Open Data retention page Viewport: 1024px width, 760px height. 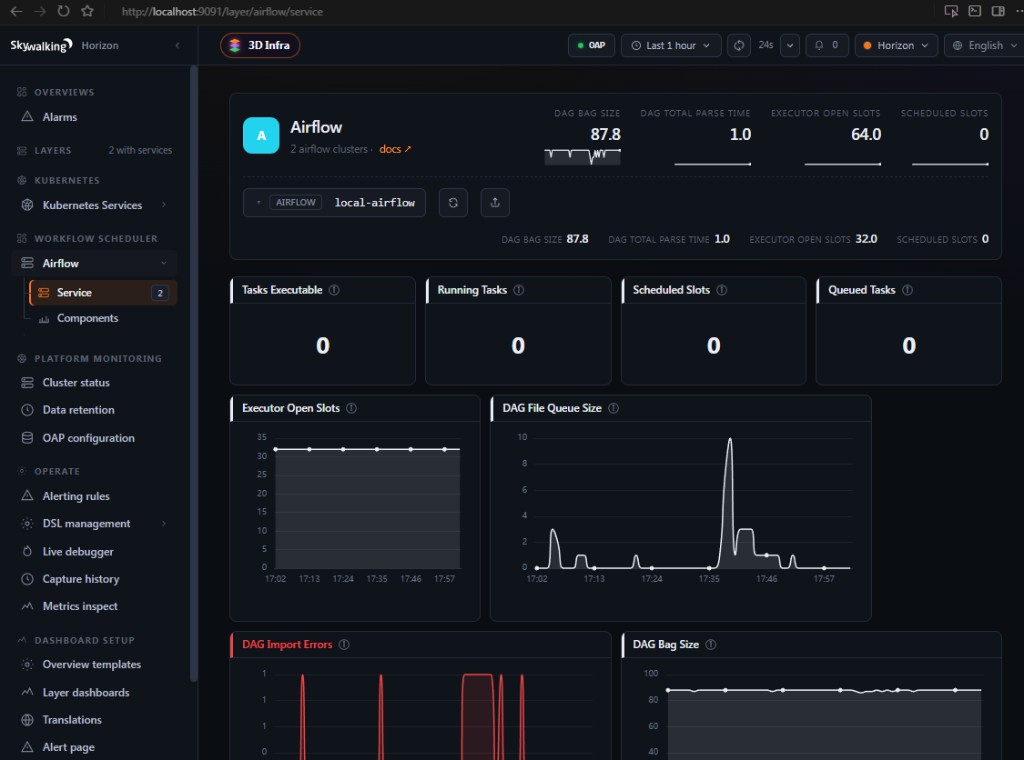tap(95, 410)
